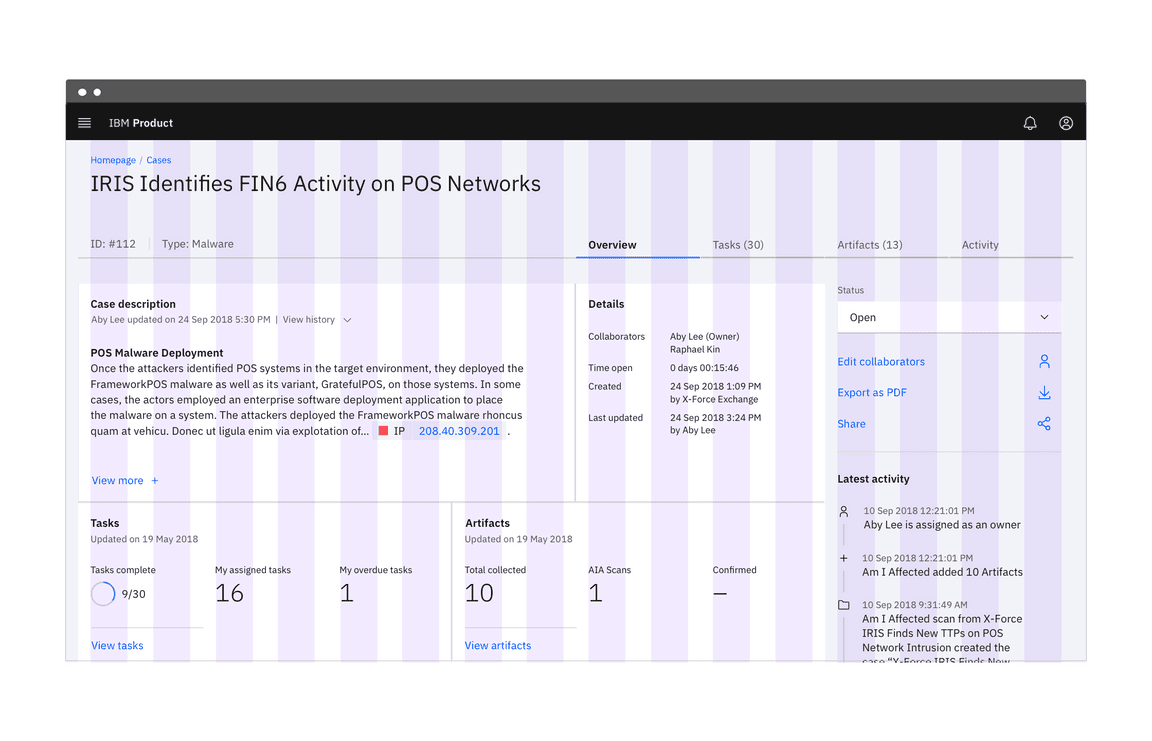Viewport: 1152px width, 741px height.
Task: Open the notifications bell
Action: pyautogui.click(x=1030, y=123)
